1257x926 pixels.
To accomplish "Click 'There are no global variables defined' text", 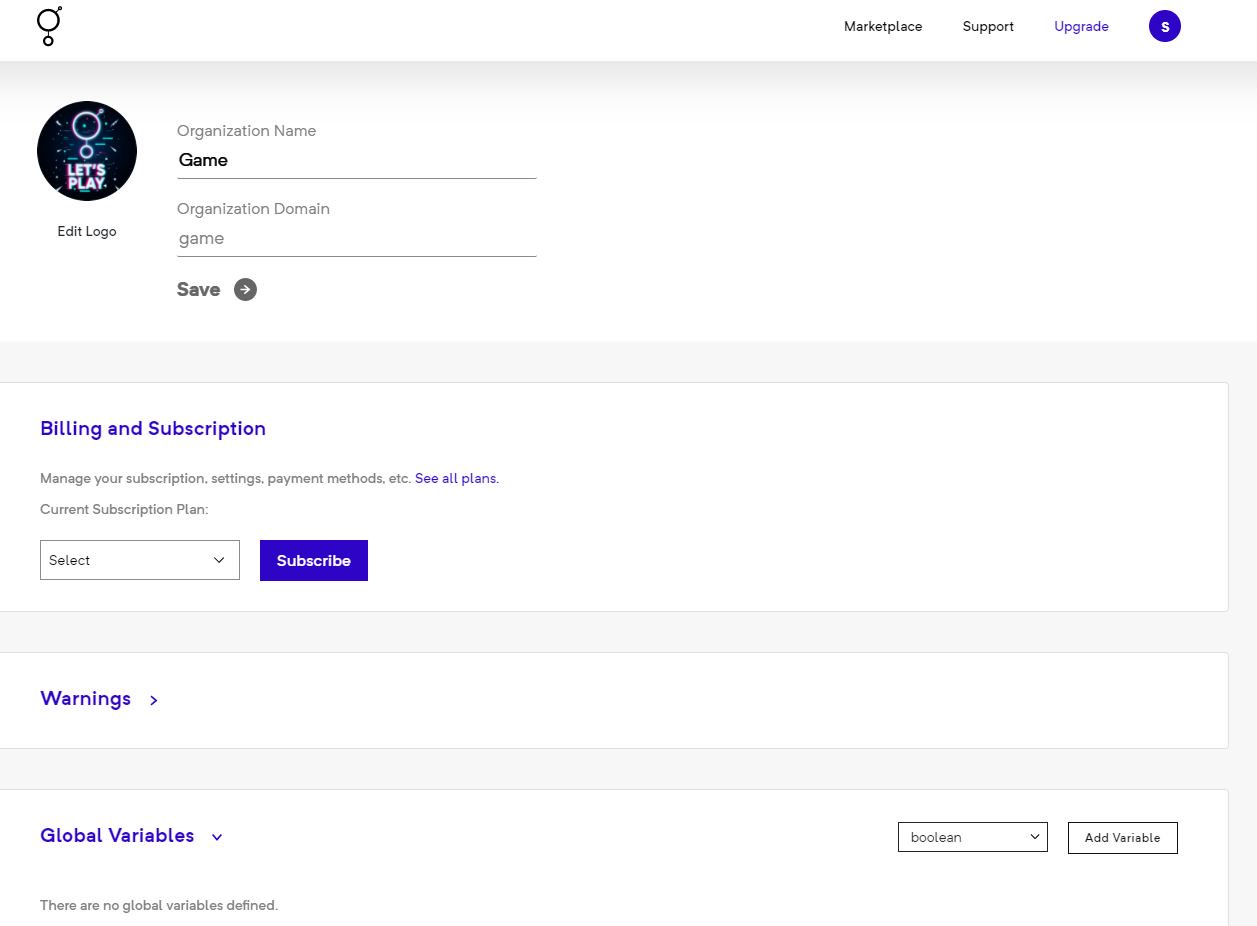I will (159, 905).
